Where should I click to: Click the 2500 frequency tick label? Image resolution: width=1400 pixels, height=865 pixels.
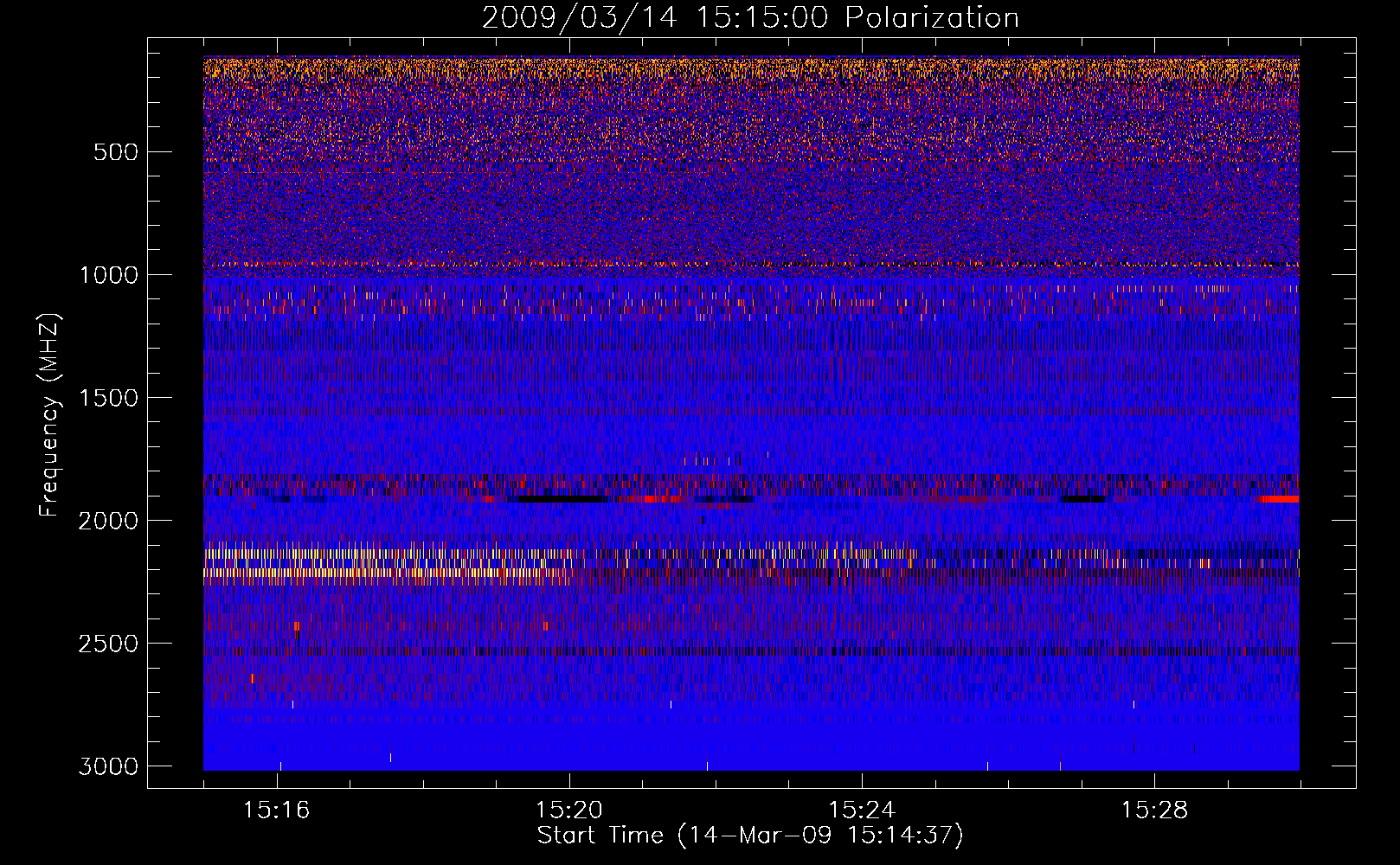pyautogui.click(x=108, y=644)
